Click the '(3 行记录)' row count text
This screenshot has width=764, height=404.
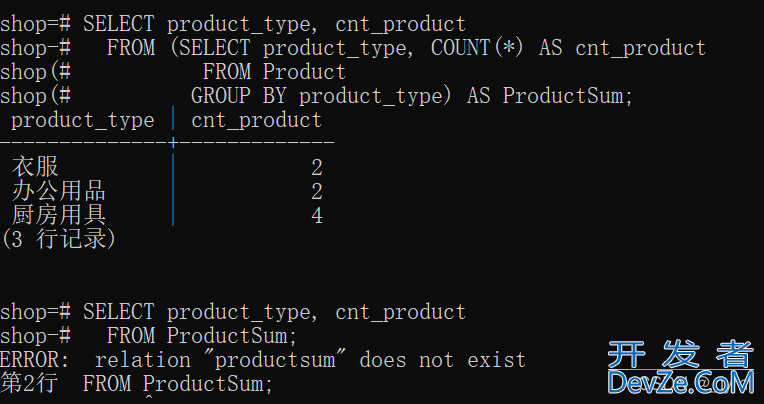(58, 239)
